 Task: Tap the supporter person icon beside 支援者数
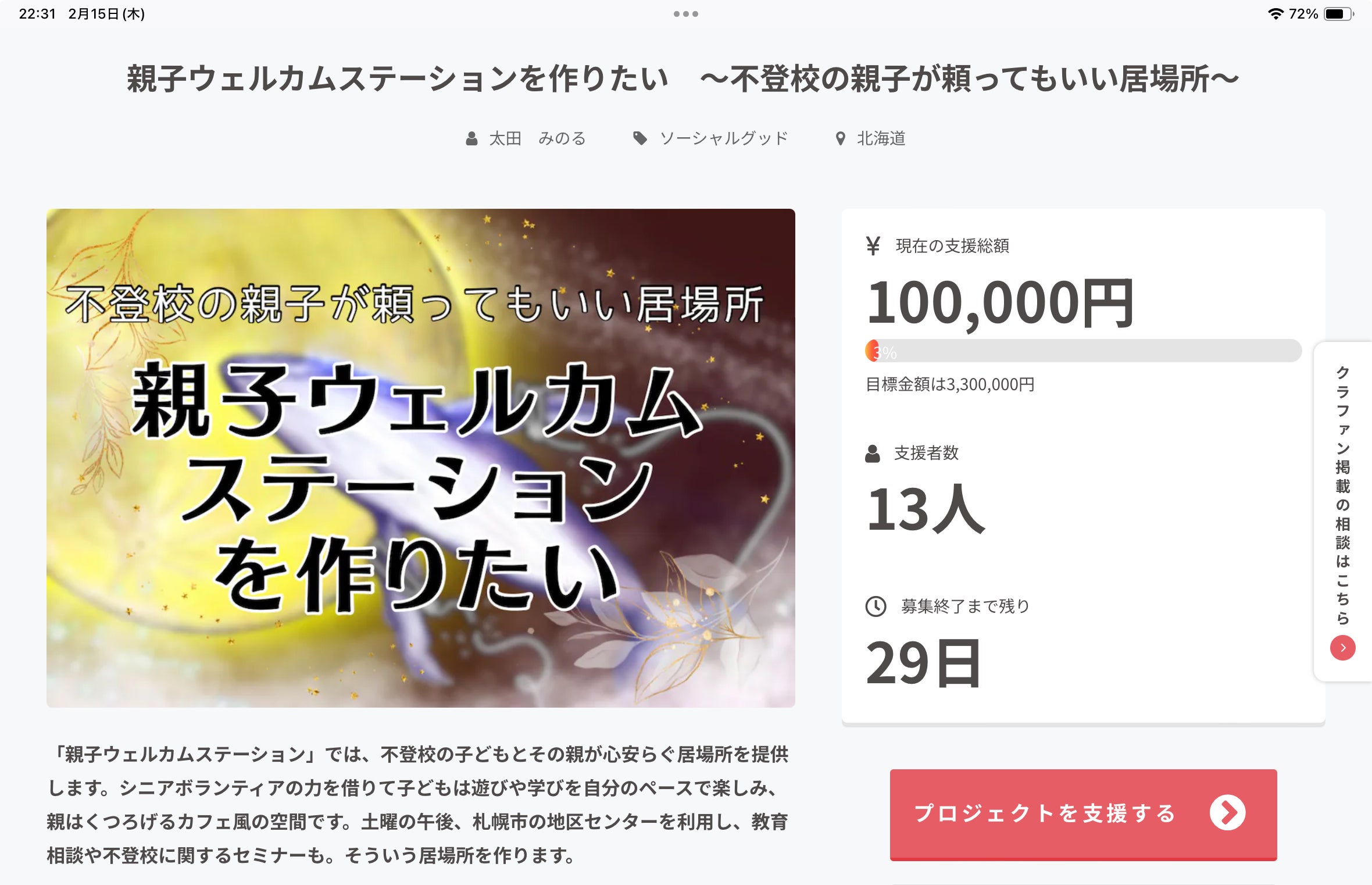[872, 454]
